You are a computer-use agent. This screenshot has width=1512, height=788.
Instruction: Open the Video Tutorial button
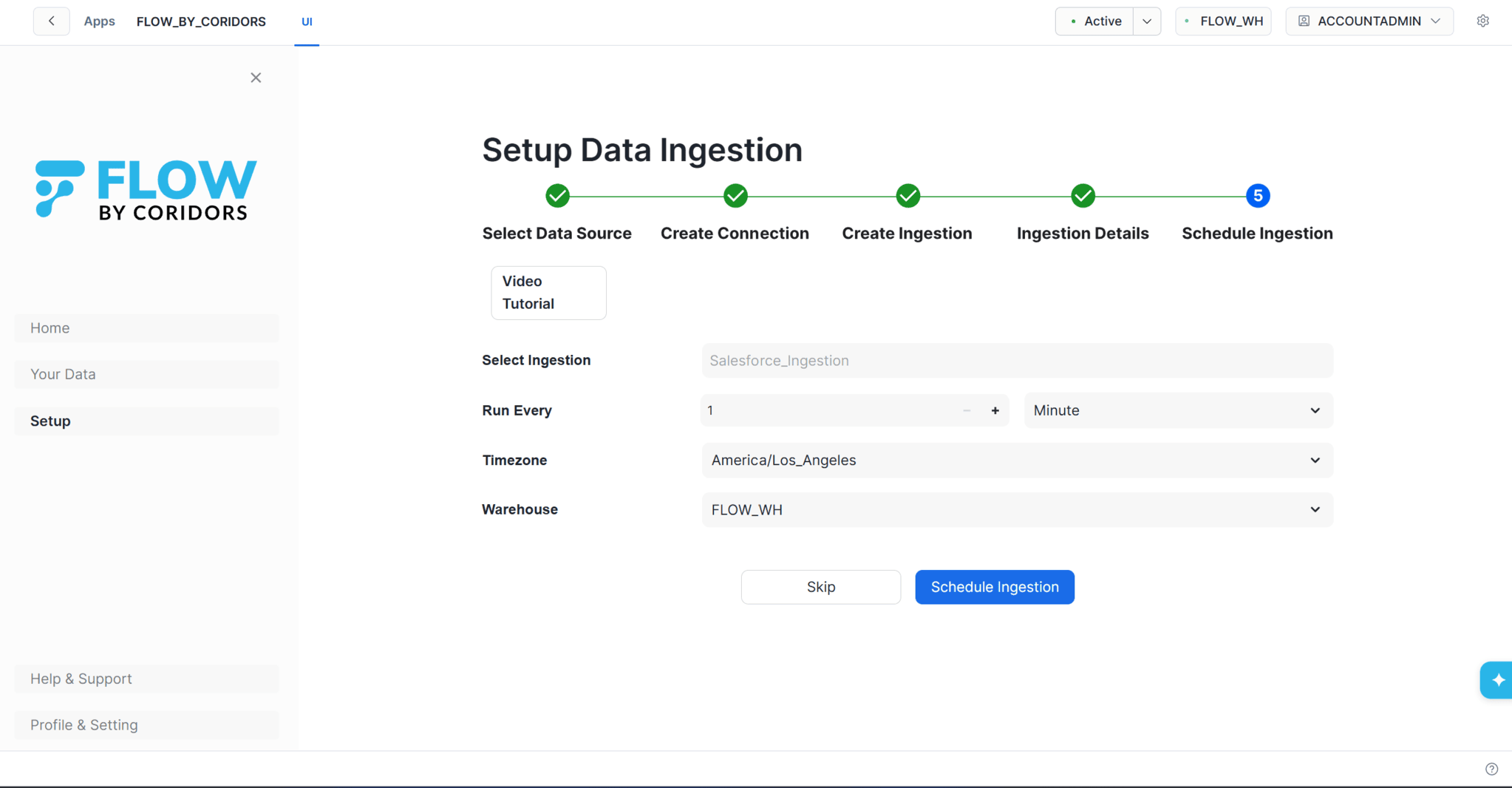pos(548,293)
